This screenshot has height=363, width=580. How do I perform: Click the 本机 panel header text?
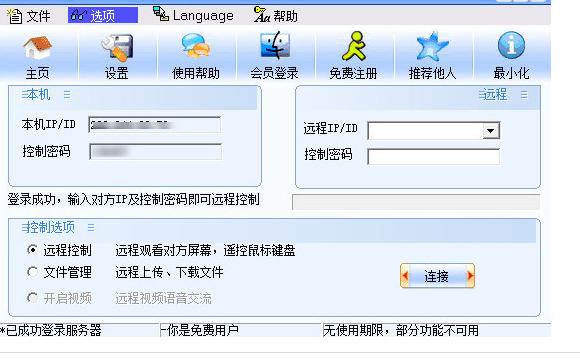coord(39,95)
